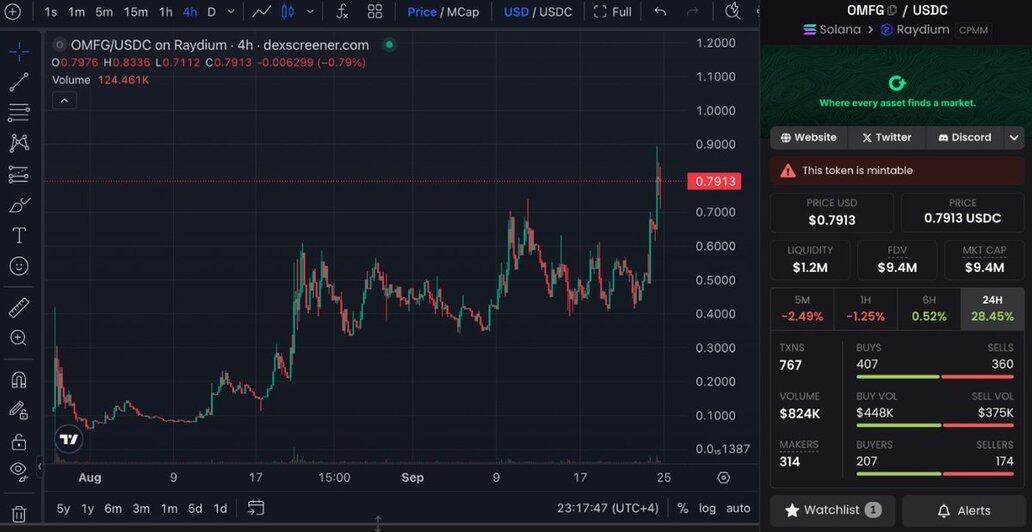The image size is (1032, 532).
Task: Undo the last chart action
Action: click(x=661, y=12)
